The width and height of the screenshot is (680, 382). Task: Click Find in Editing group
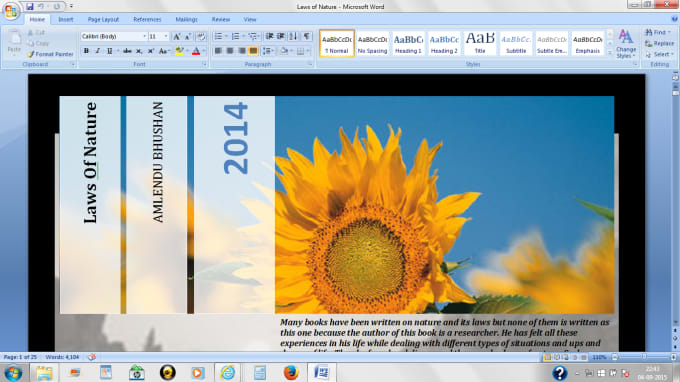pos(658,33)
